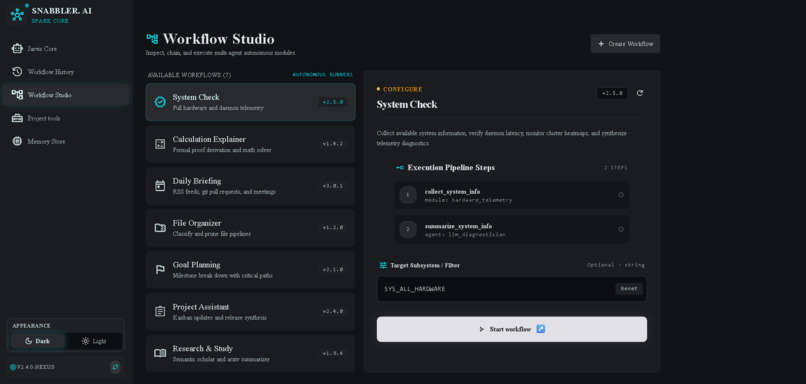The width and height of the screenshot is (806, 384).
Task: Click the collect_system_info pipeline step
Action: pyautogui.click(x=511, y=195)
